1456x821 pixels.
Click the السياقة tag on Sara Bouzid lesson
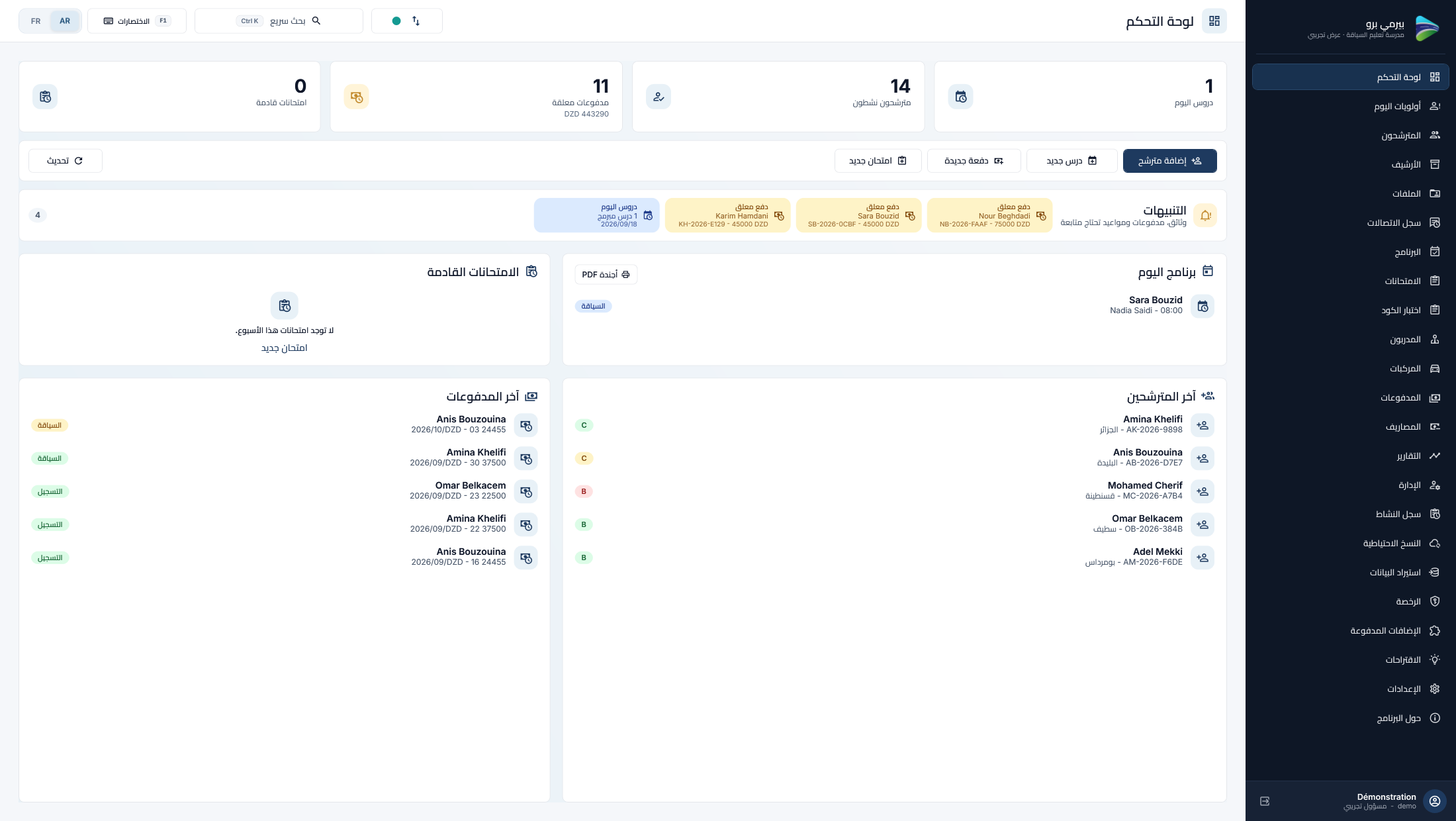tap(593, 306)
